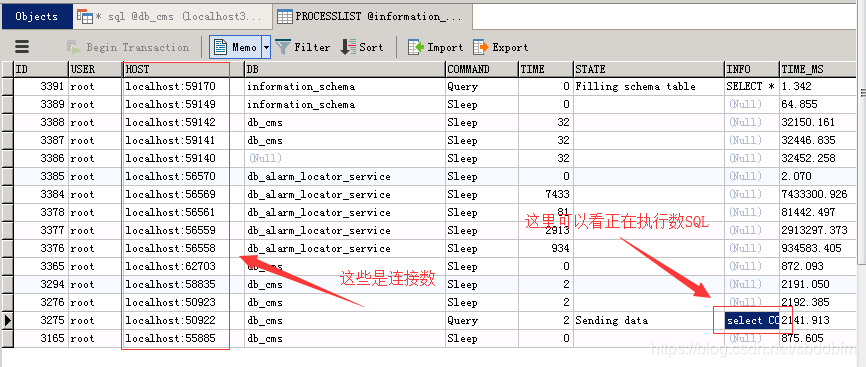Select cell with ID 3389
Image resolution: width=866 pixels, height=367 pixels.
(41, 104)
